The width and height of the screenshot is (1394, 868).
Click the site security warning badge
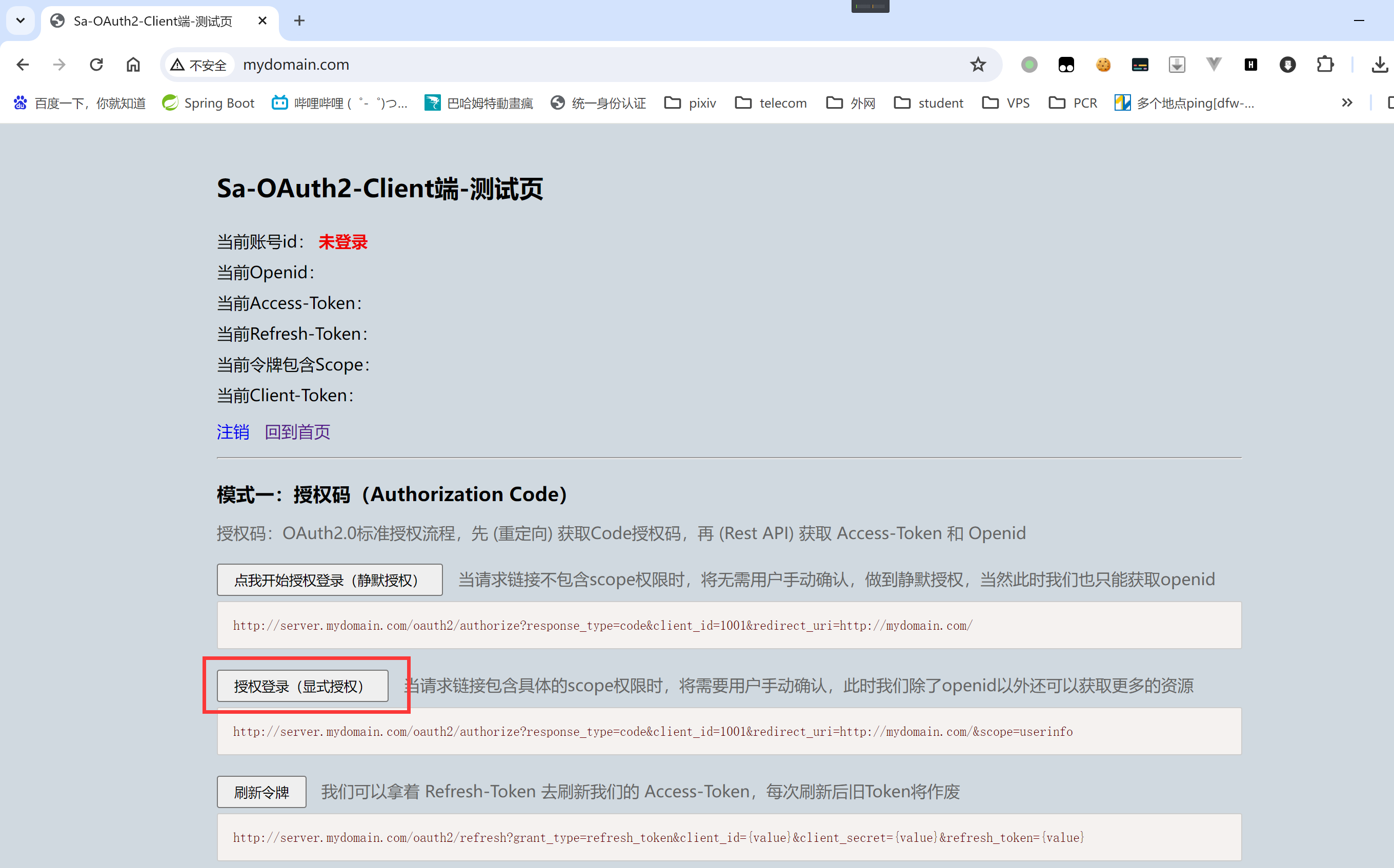[199, 65]
